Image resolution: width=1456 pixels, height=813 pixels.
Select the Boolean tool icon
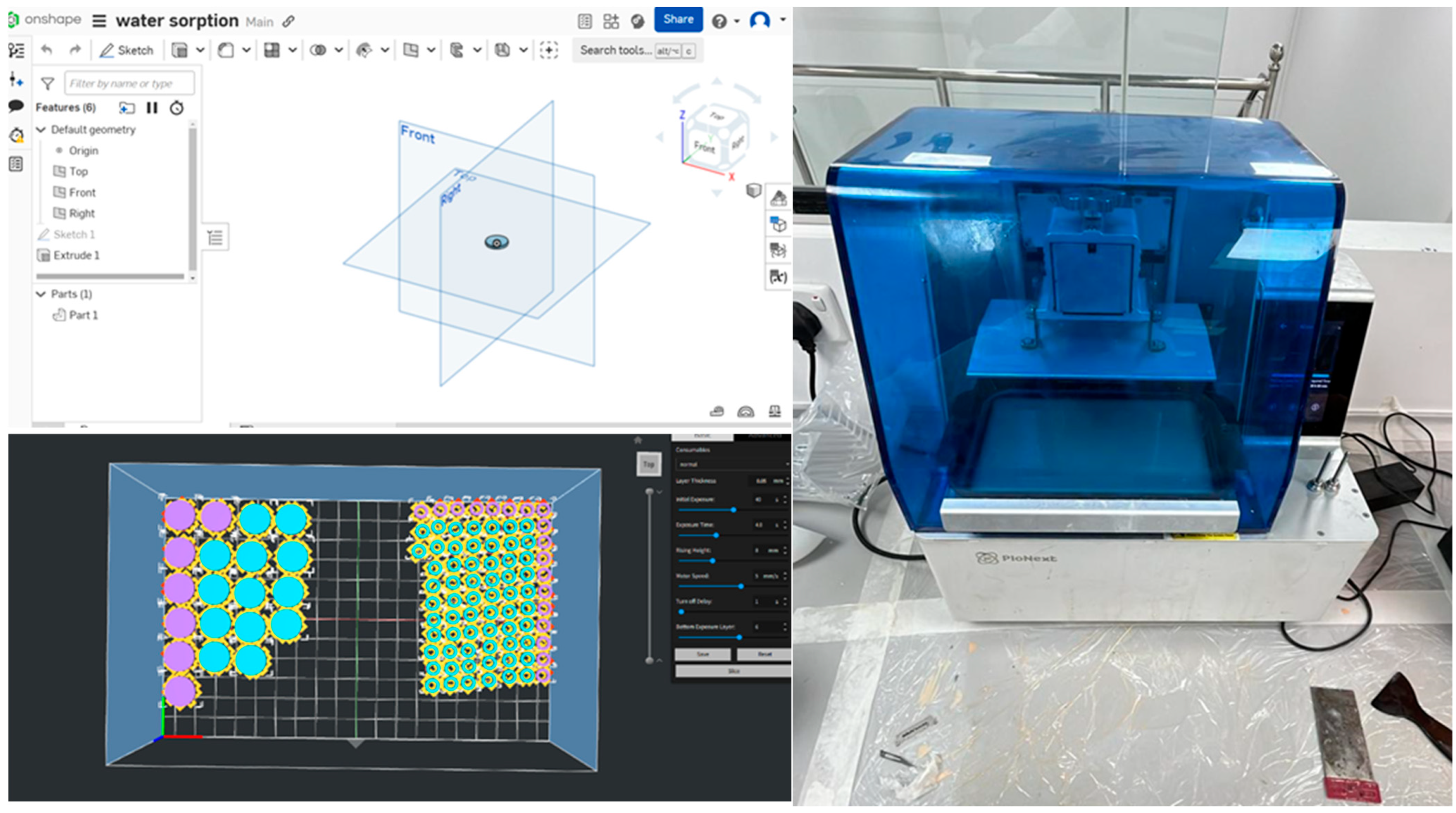click(318, 50)
